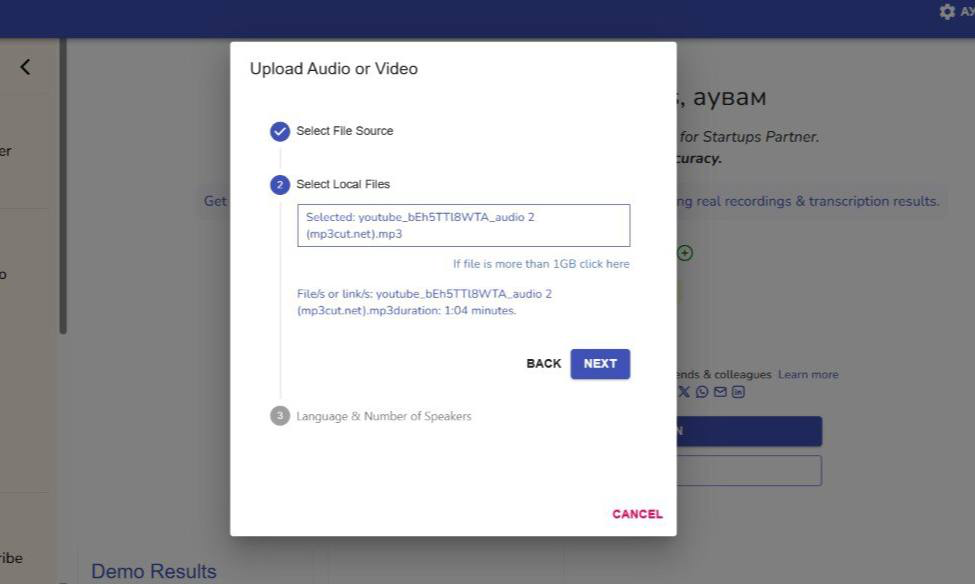Click the sidebar vertical scrollbar
Screen dimensions: 975x584
point(63,187)
